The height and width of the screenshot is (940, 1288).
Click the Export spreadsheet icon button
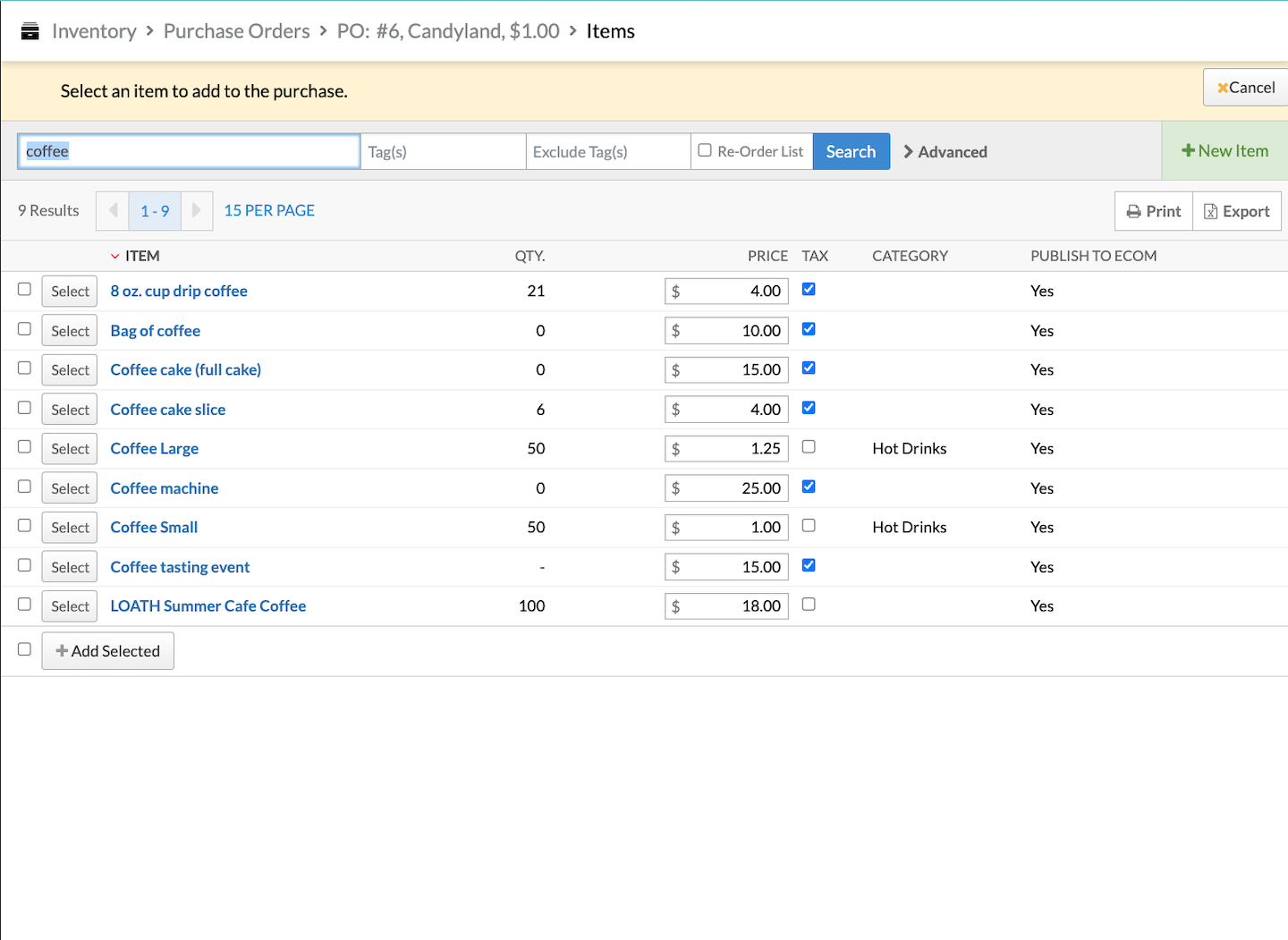coord(1237,211)
